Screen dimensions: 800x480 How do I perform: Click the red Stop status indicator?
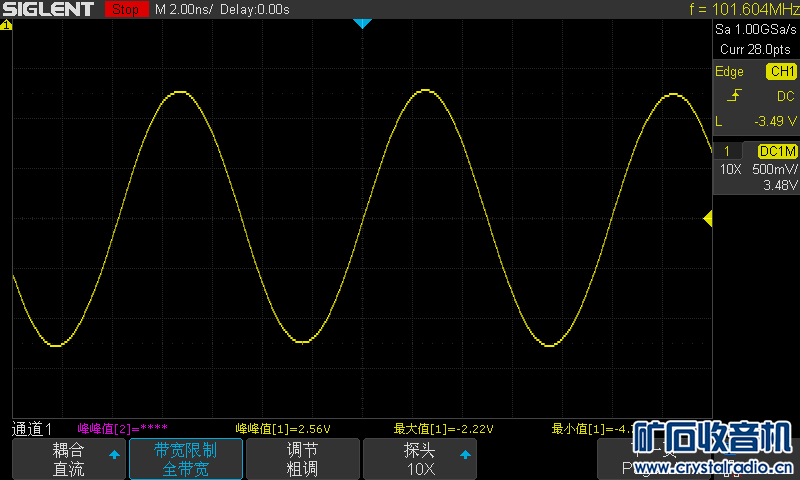click(x=126, y=9)
